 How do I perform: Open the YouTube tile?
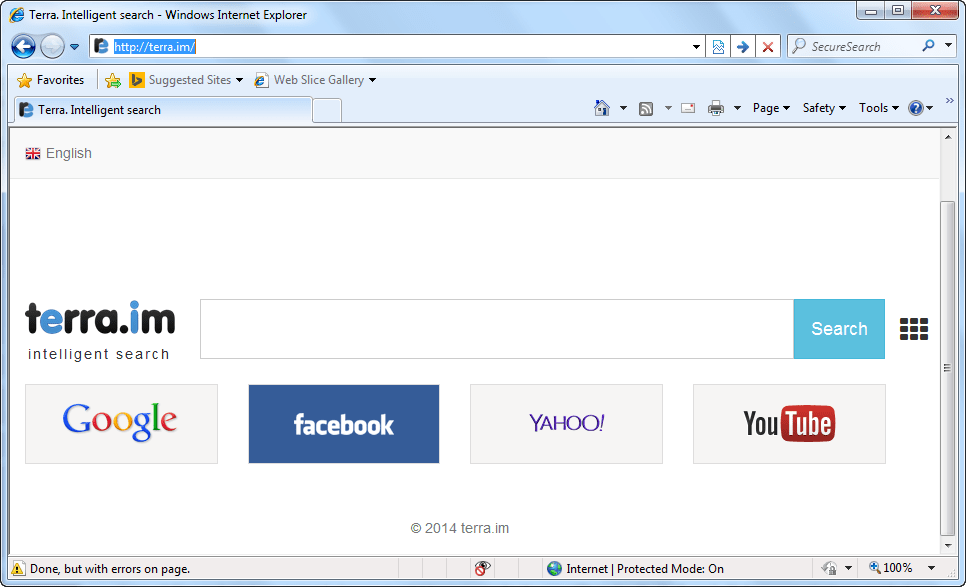(789, 424)
